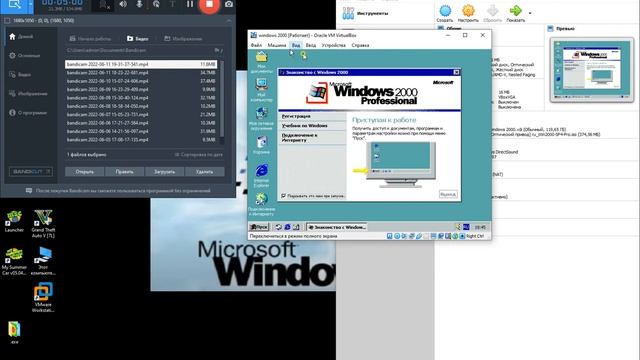
Task: Select file bandicam 2022-06-05 17-08-17-135.mp4
Action: click(x=141, y=140)
